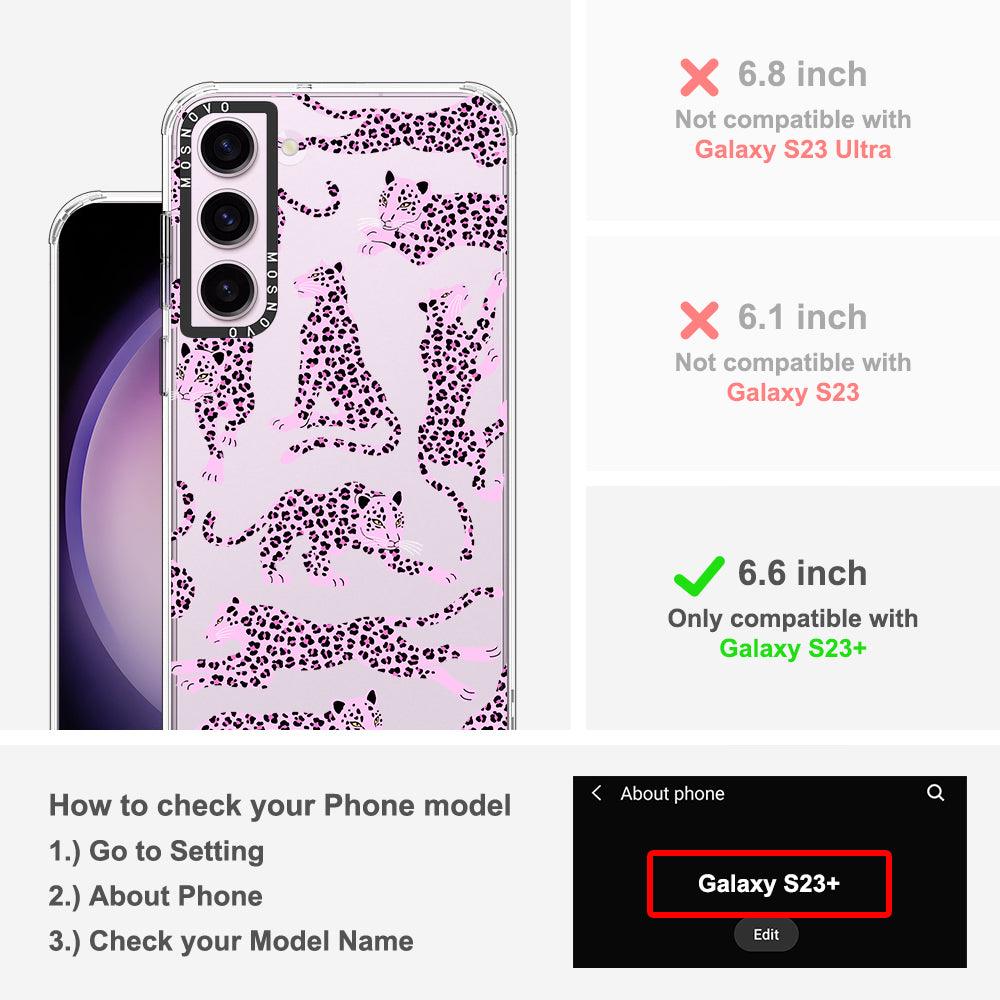Click the Check your Model Name step
The width and height of the screenshot is (1000, 1000).
tap(231, 941)
